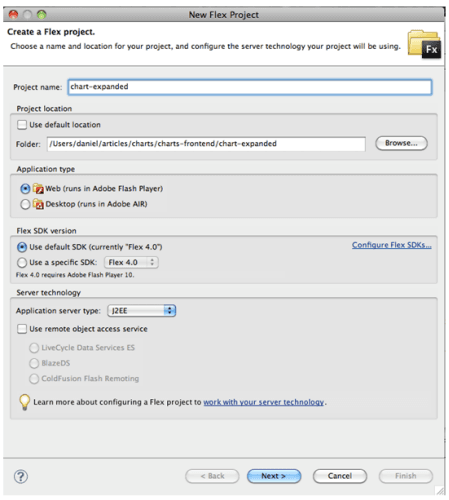Click the Flex project folder Fx icon
The height and width of the screenshot is (500, 449).
[424, 44]
